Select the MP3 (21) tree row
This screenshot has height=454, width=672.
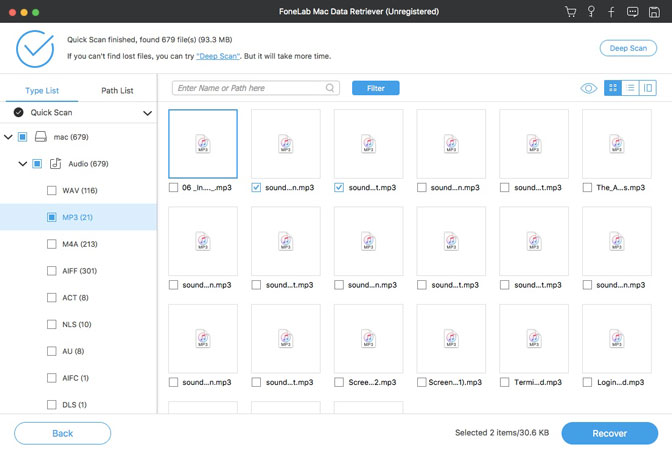(x=78, y=217)
